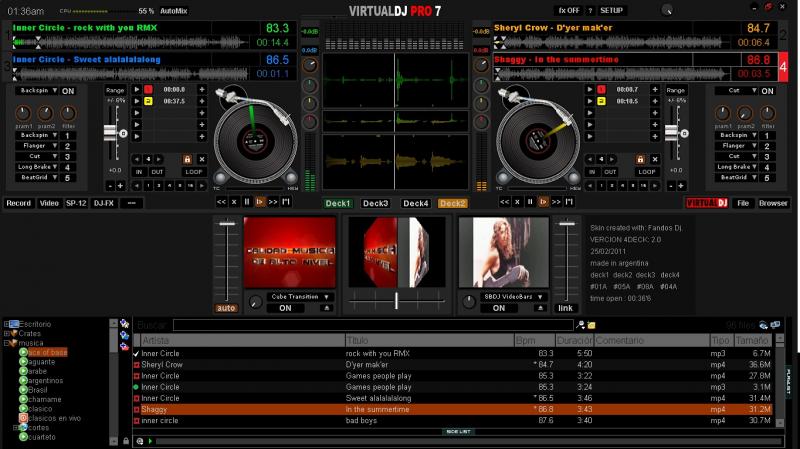Click the favorite folder add icon beside folder tree
The width and height of the screenshot is (800, 449).
124,323
